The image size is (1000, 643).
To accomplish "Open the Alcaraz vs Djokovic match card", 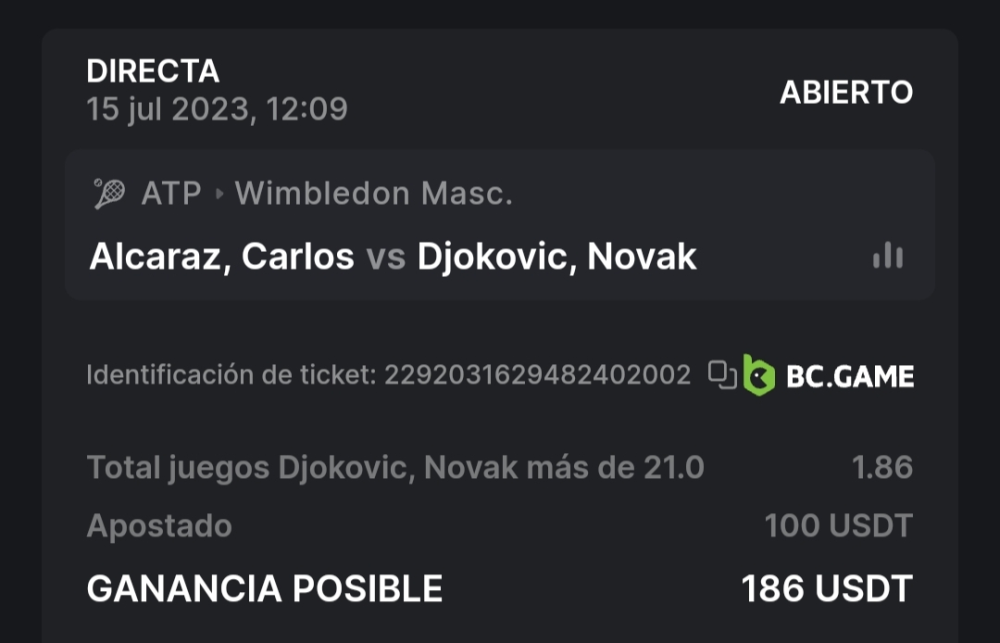I will click(500, 225).
